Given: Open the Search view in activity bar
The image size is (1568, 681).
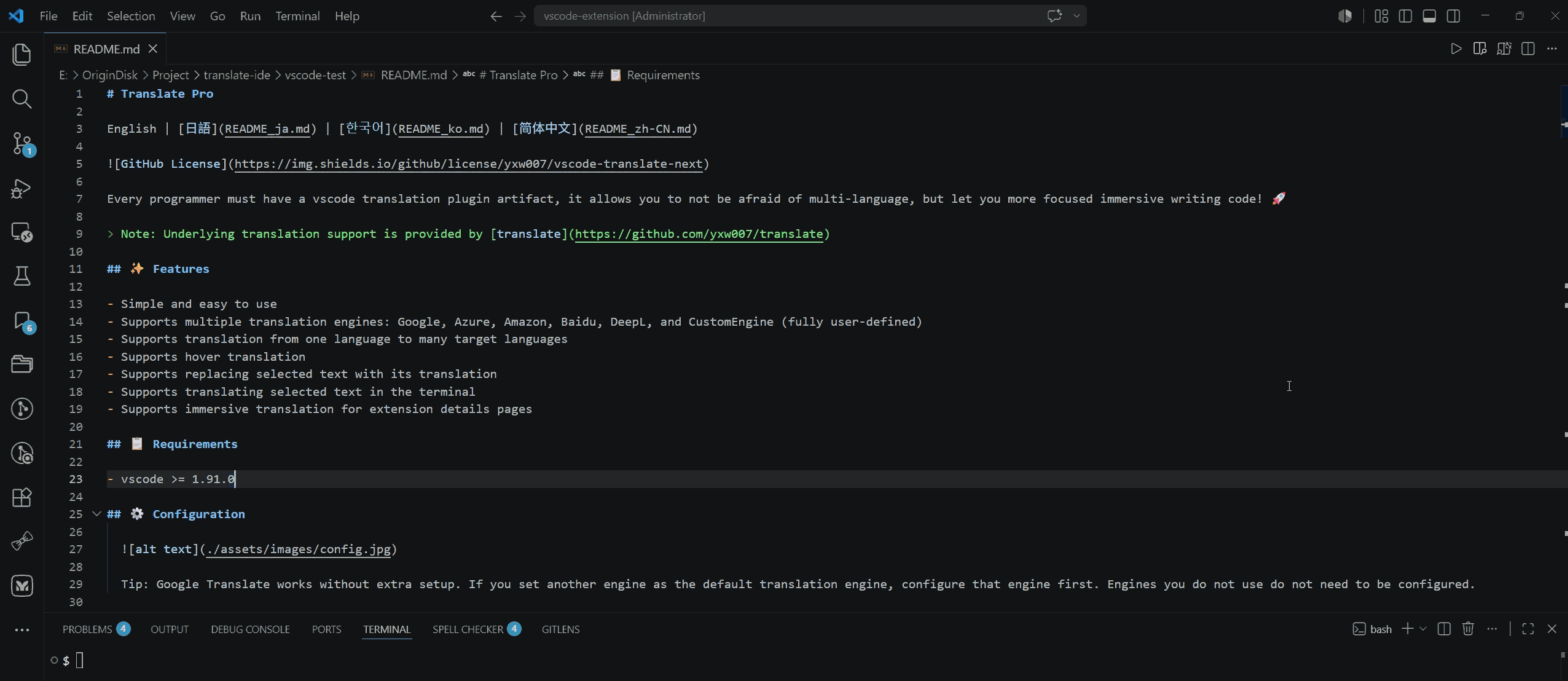Looking at the screenshot, I should point(22,99).
